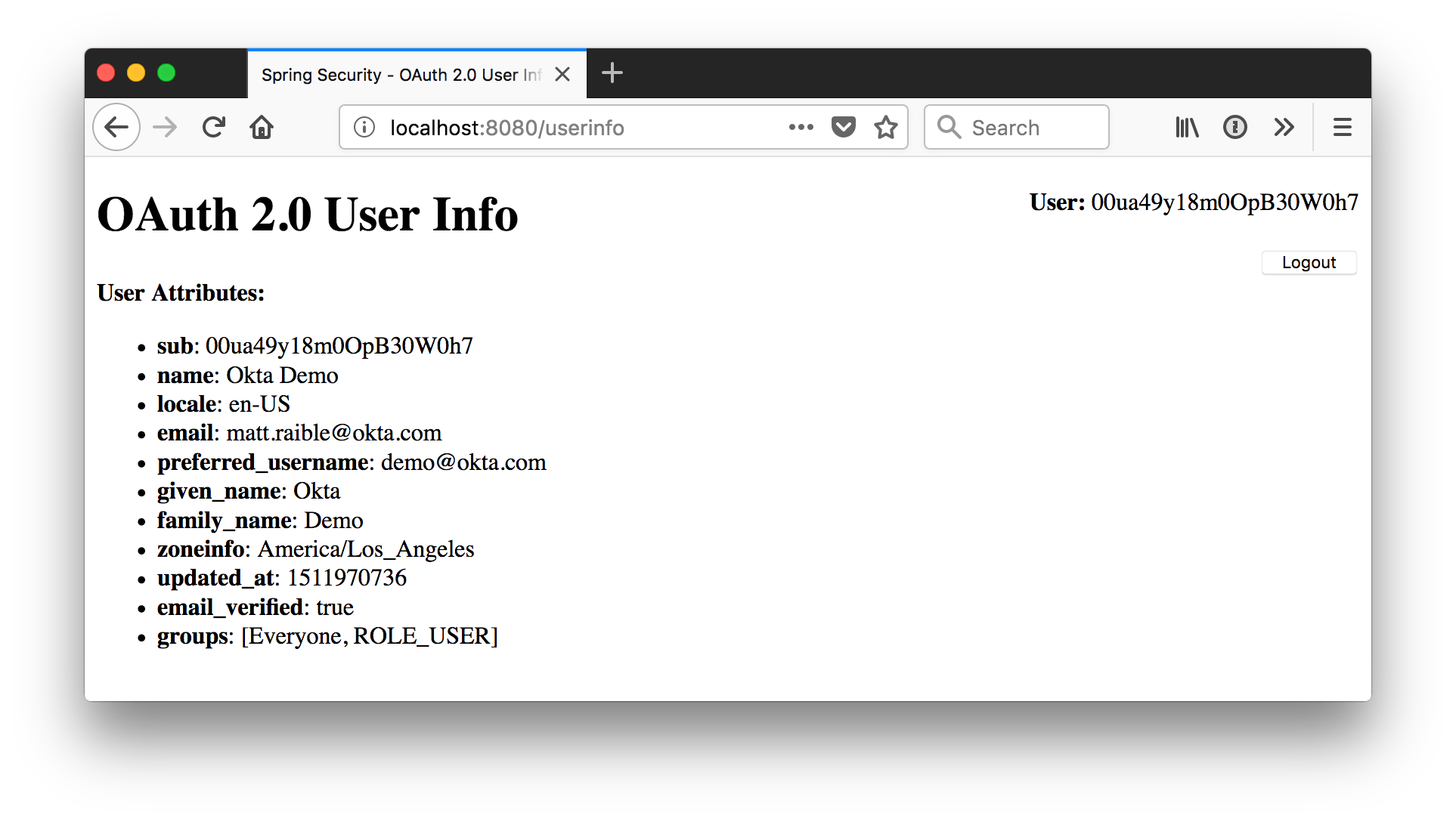Viewport: 1456px width, 822px height.
Task: Expand the browser library panel icon
Action: pos(1186,127)
